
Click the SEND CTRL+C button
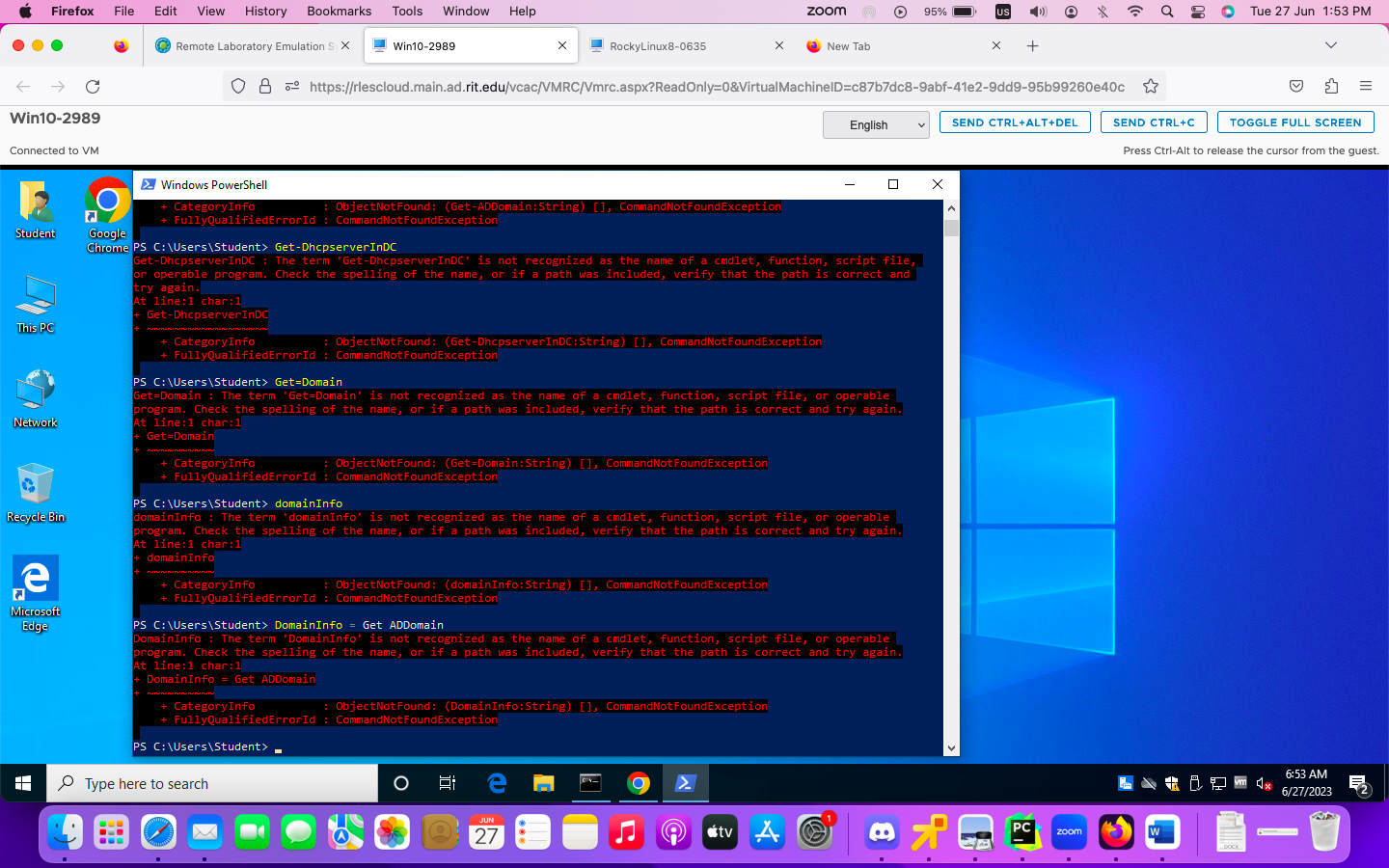1154,122
